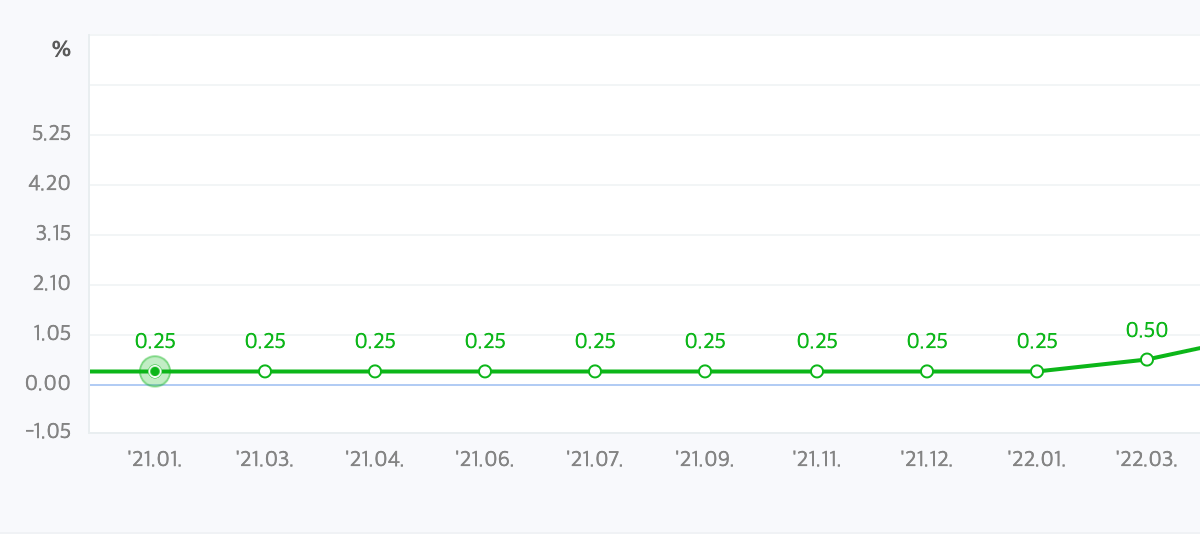Click the 0.25 label above '21.01.
The height and width of the screenshot is (540, 1200).
tap(155, 341)
